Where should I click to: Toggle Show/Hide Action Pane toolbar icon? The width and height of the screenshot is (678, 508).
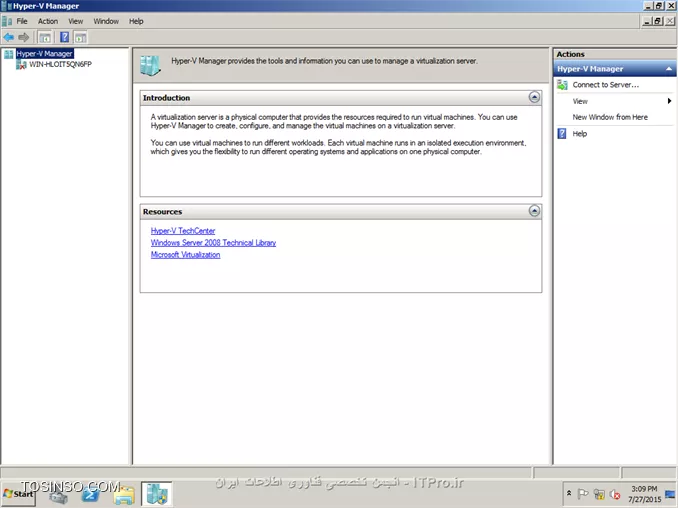click(80, 38)
